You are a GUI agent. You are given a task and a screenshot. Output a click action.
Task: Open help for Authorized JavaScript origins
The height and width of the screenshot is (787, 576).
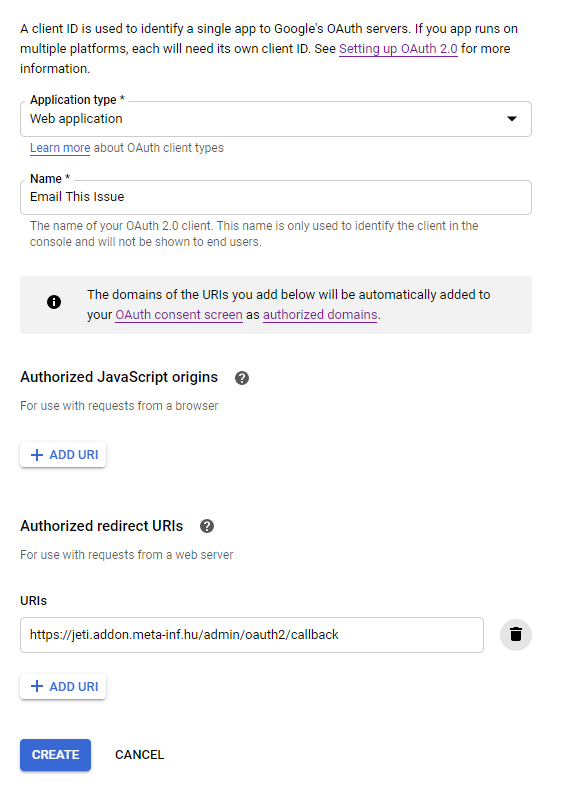point(242,378)
